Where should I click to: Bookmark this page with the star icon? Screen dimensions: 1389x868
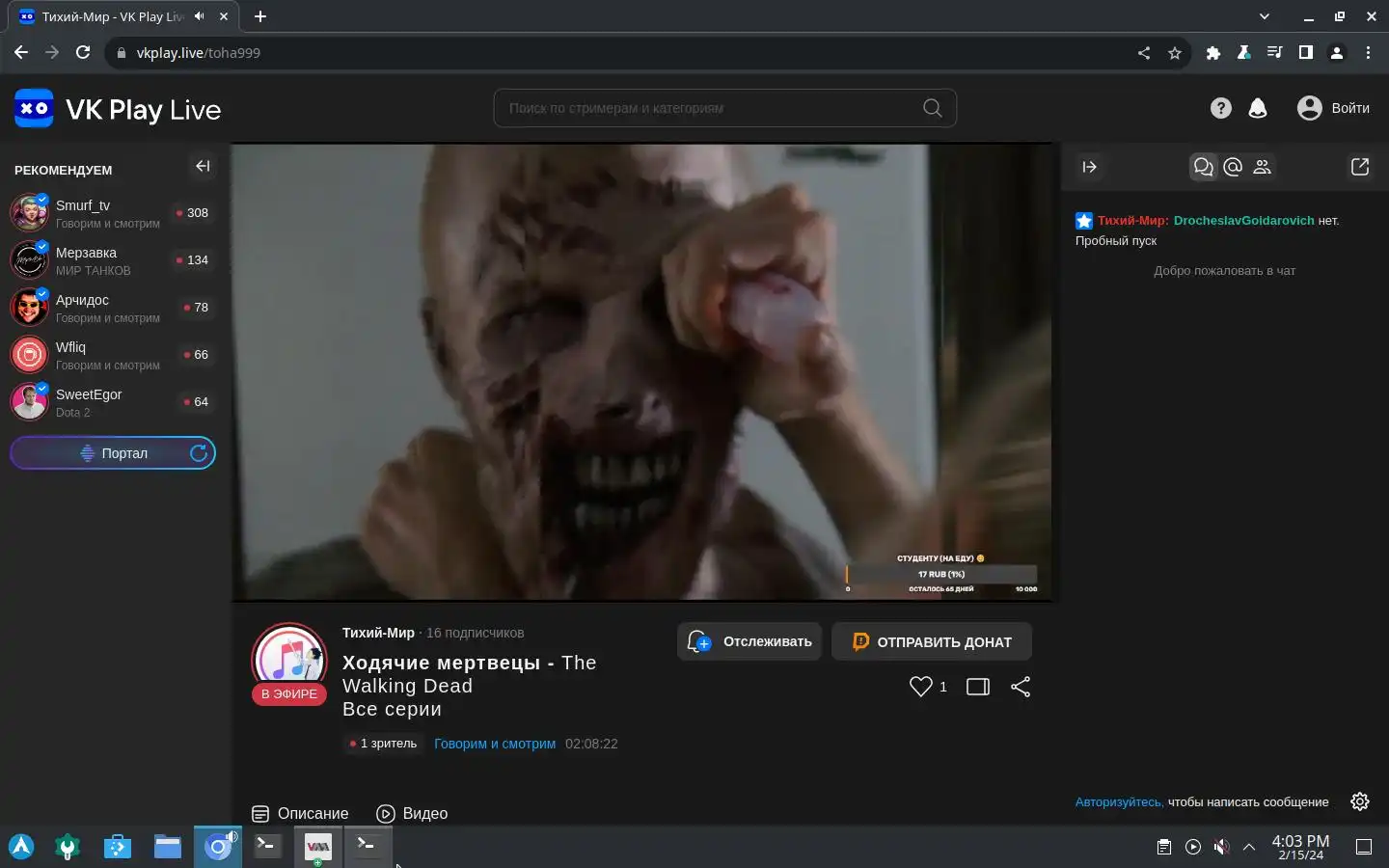click(1175, 53)
